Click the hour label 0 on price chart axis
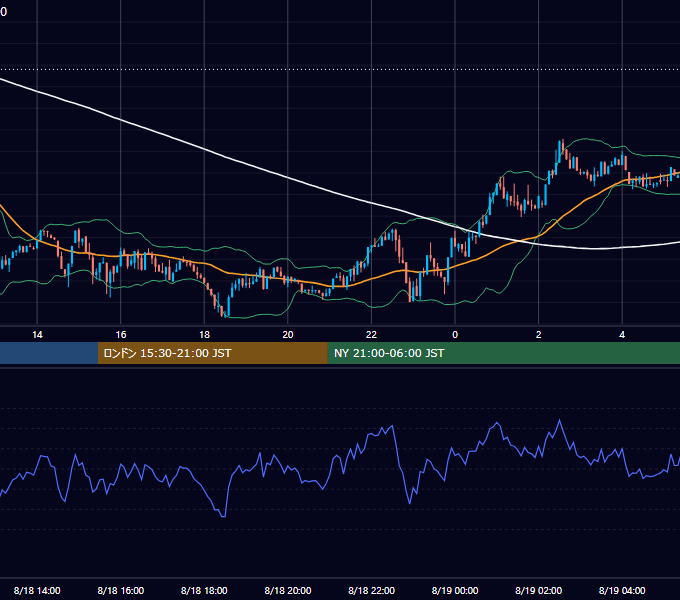Screen dimensions: 680x600 (x=455, y=335)
